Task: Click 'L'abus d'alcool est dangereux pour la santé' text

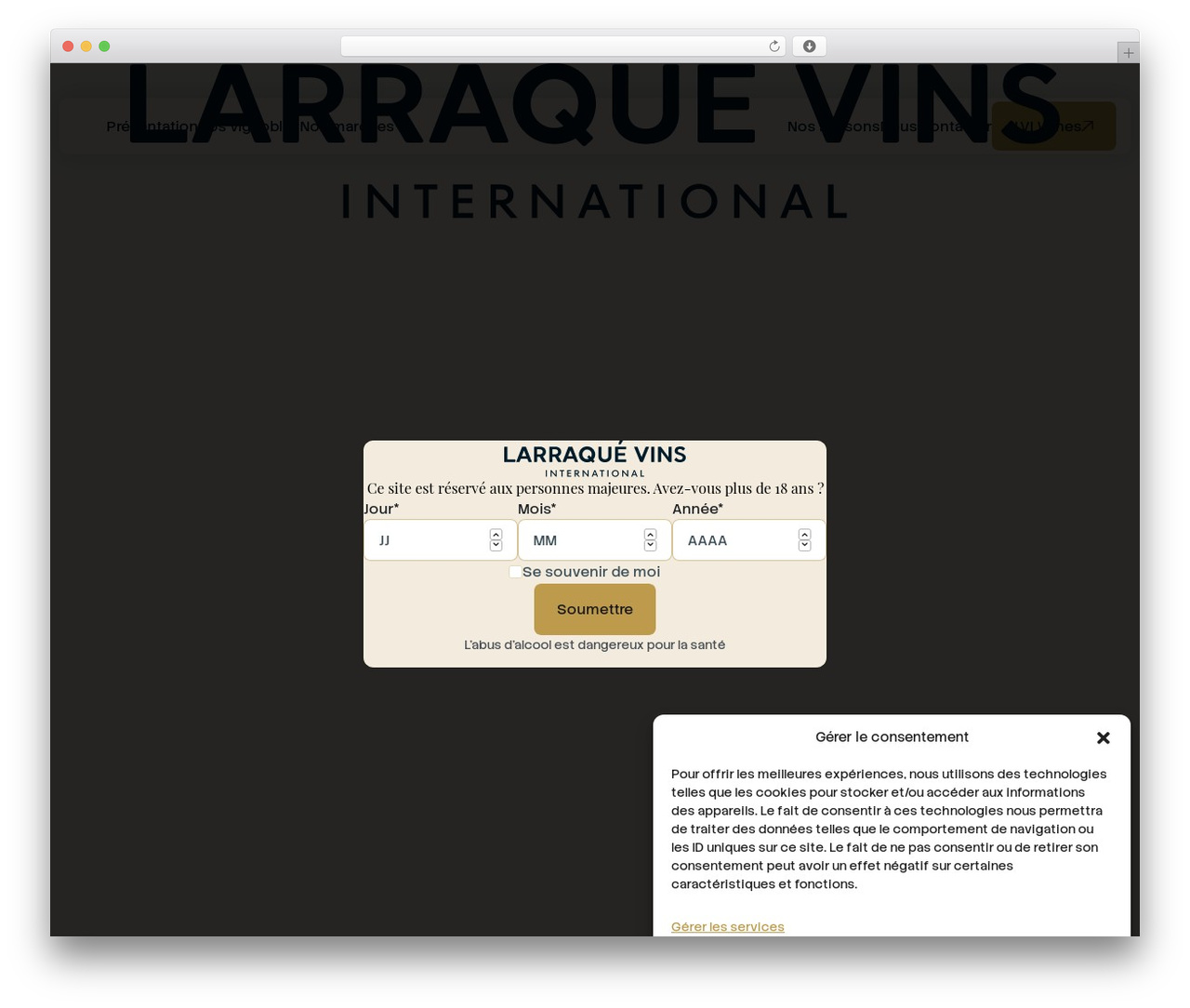Action: [595, 644]
